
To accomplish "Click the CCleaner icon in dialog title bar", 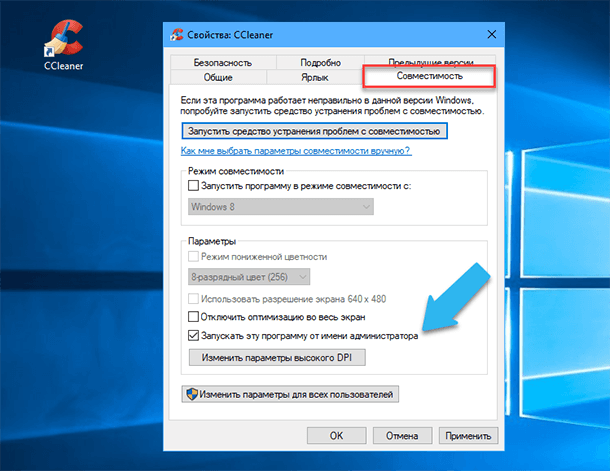I will point(177,35).
